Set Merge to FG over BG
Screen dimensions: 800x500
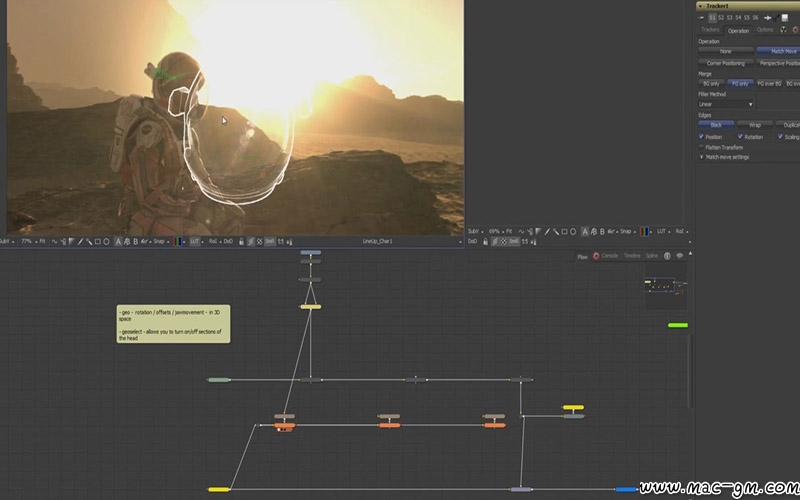coord(769,83)
